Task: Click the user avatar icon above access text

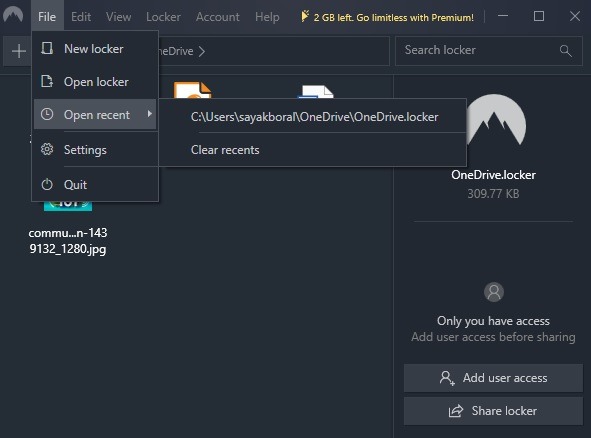Action: pos(494,292)
